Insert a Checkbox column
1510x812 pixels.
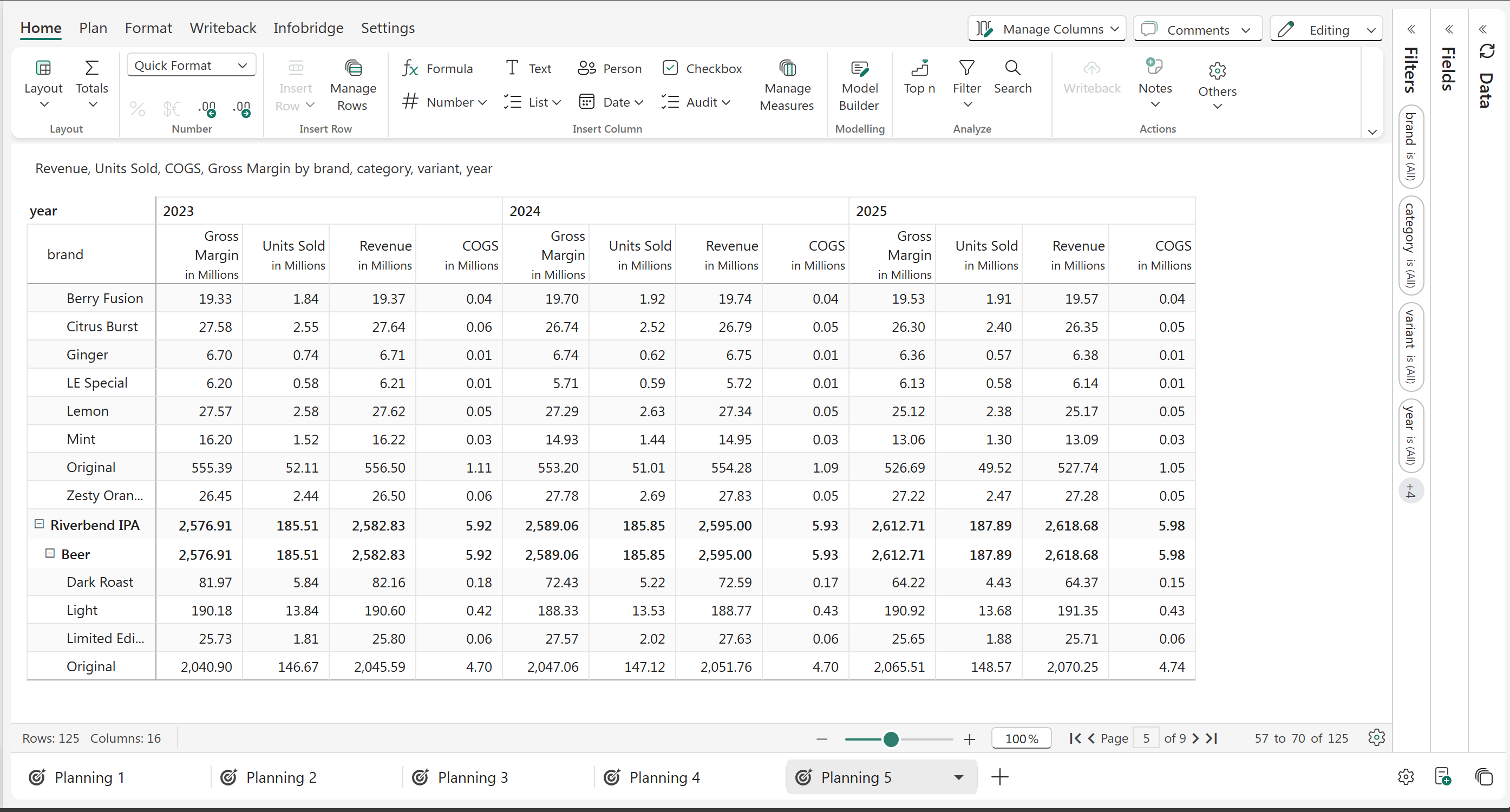[x=702, y=69]
